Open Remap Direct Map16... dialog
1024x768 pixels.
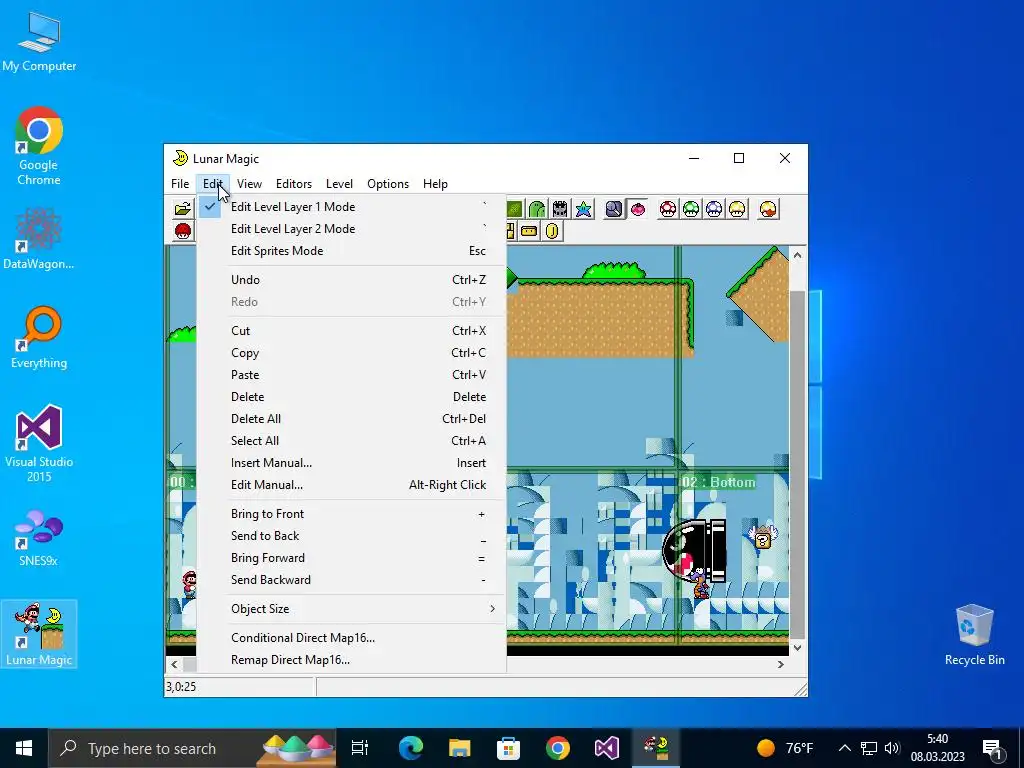point(351,660)
